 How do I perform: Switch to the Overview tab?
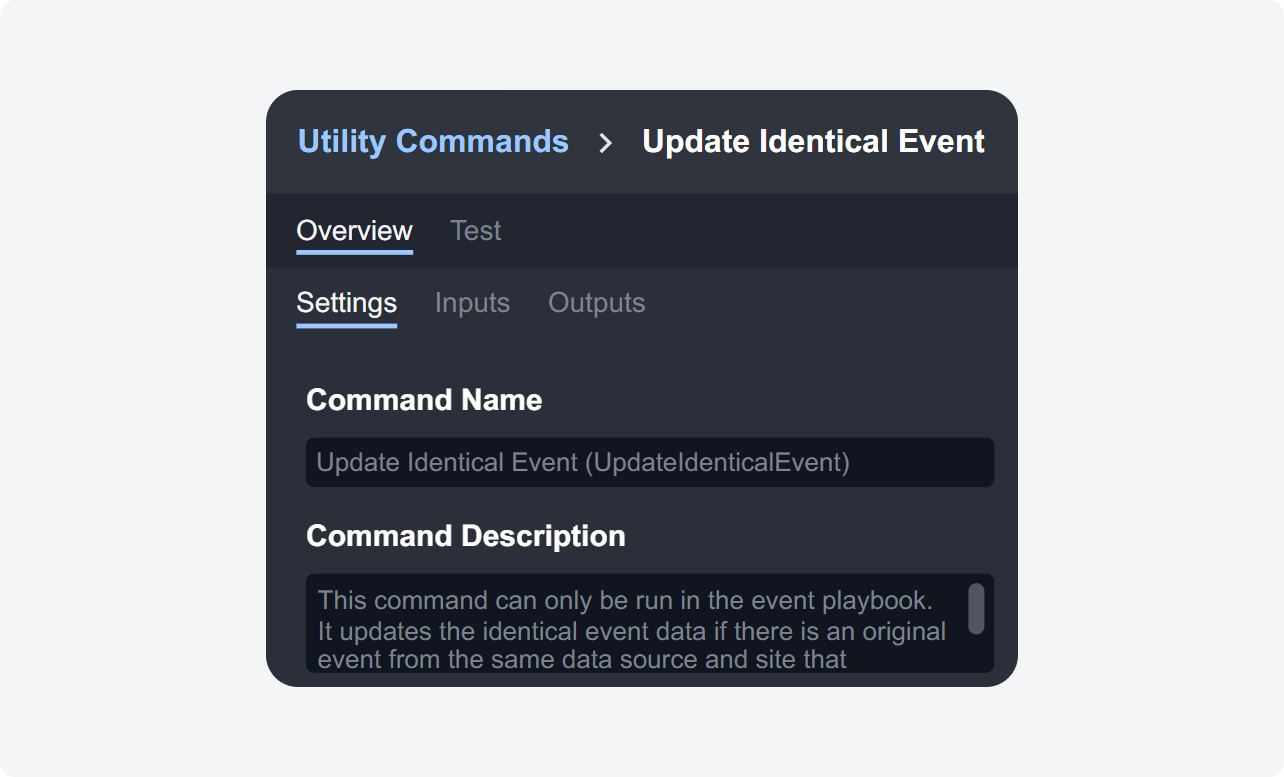pos(354,231)
